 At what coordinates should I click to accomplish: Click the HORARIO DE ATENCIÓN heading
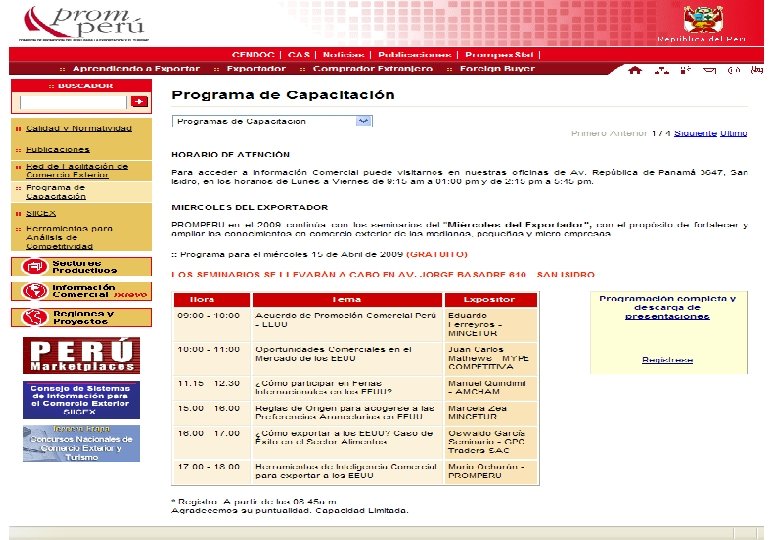(230, 155)
